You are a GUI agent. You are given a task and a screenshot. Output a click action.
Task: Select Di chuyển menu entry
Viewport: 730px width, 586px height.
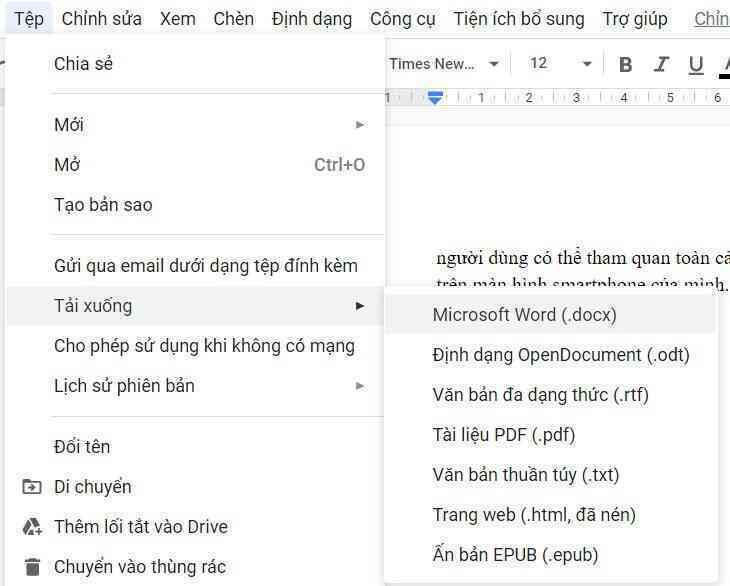(196, 487)
